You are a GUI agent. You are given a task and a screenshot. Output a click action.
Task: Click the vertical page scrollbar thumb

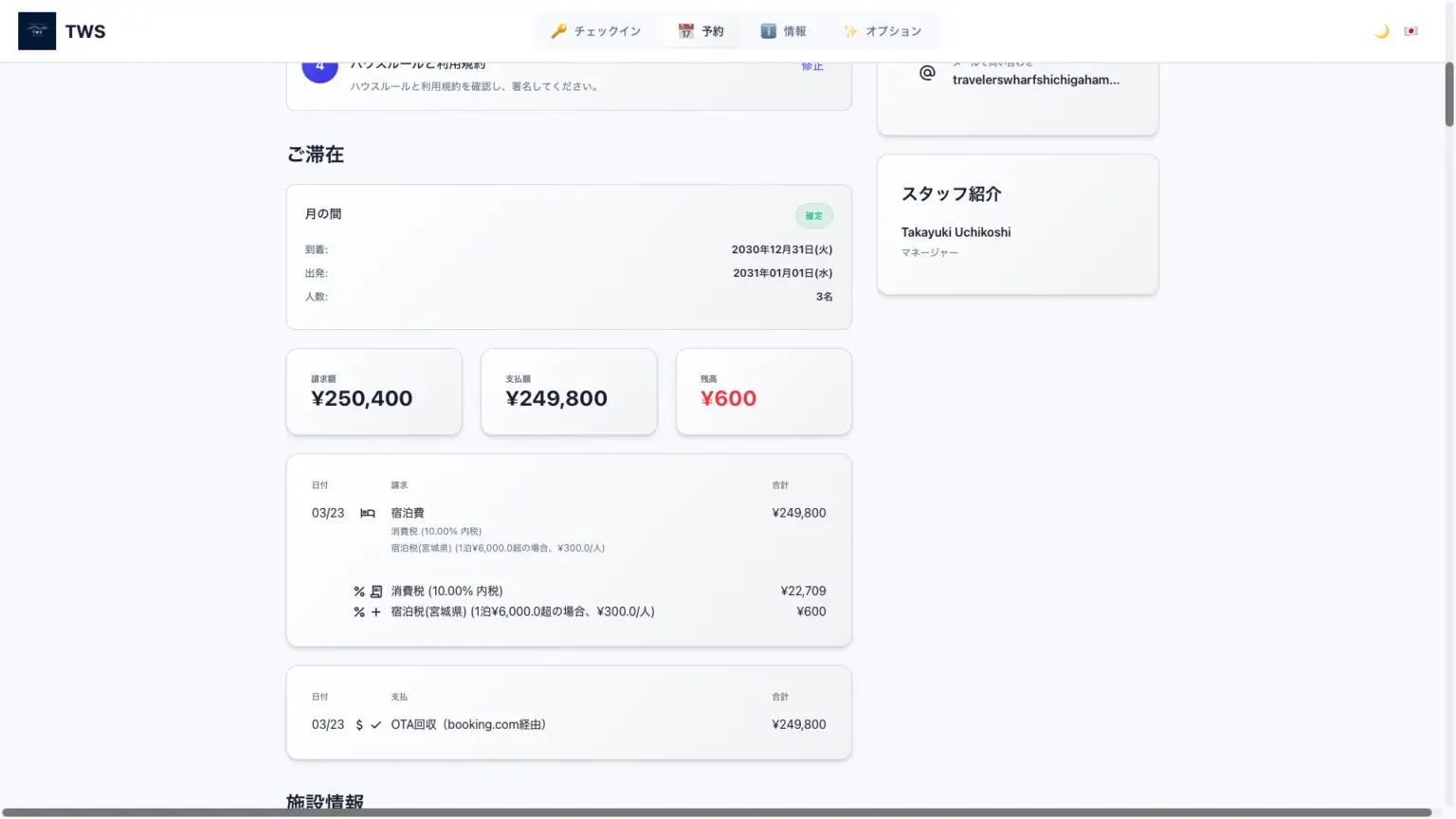[1448, 95]
